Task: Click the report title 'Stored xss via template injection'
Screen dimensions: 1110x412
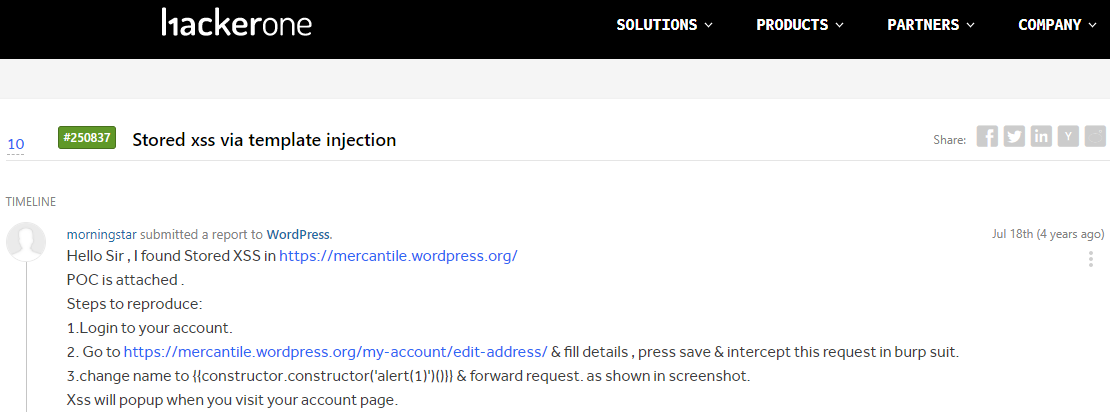Action: coord(264,140)
